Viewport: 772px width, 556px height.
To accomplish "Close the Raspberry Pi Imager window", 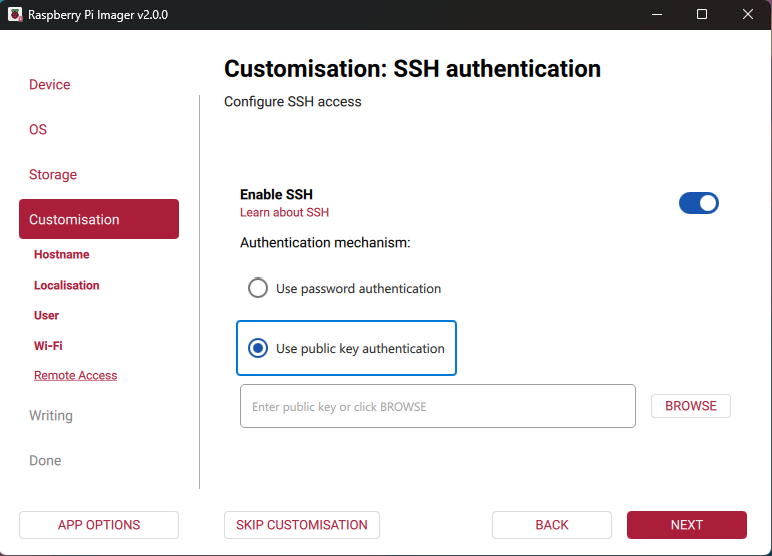I will (x=748, y=14).
